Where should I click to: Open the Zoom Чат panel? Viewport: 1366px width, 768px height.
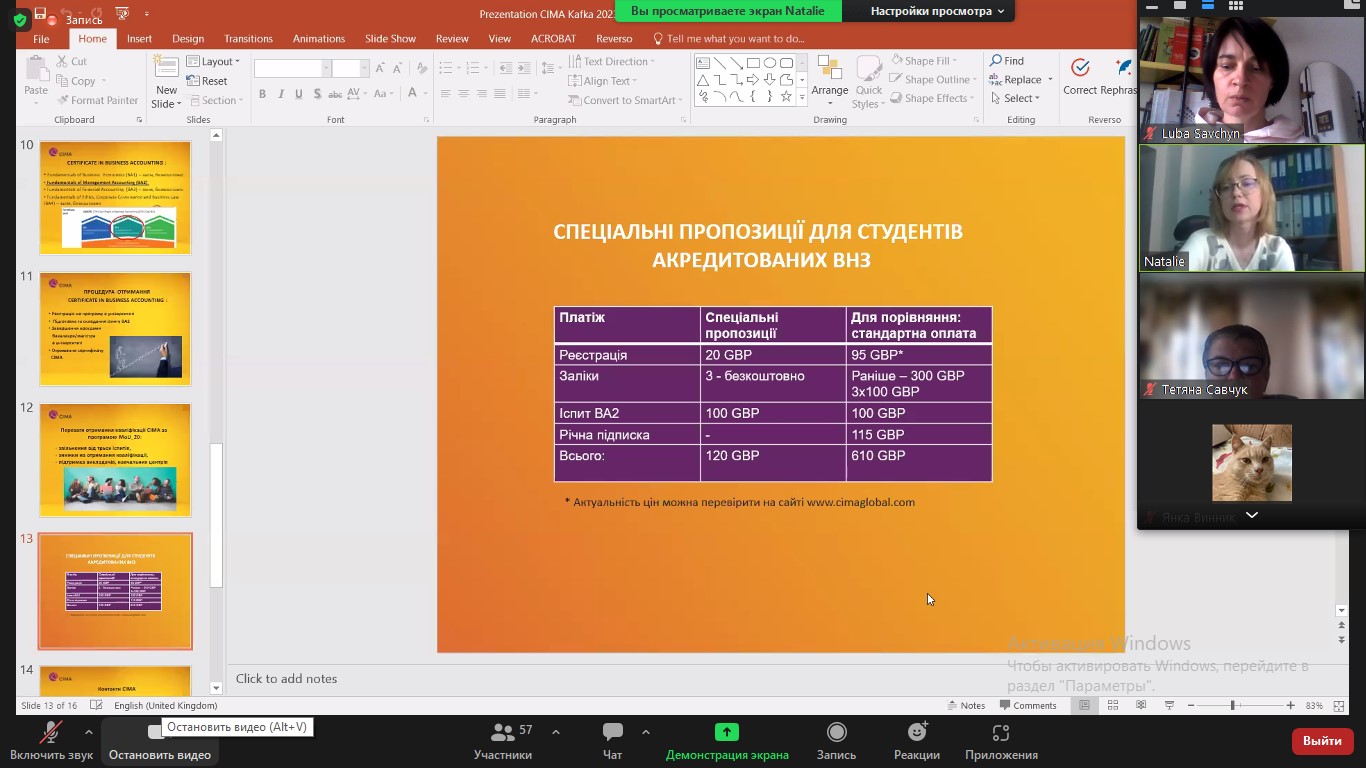[613, 741]
